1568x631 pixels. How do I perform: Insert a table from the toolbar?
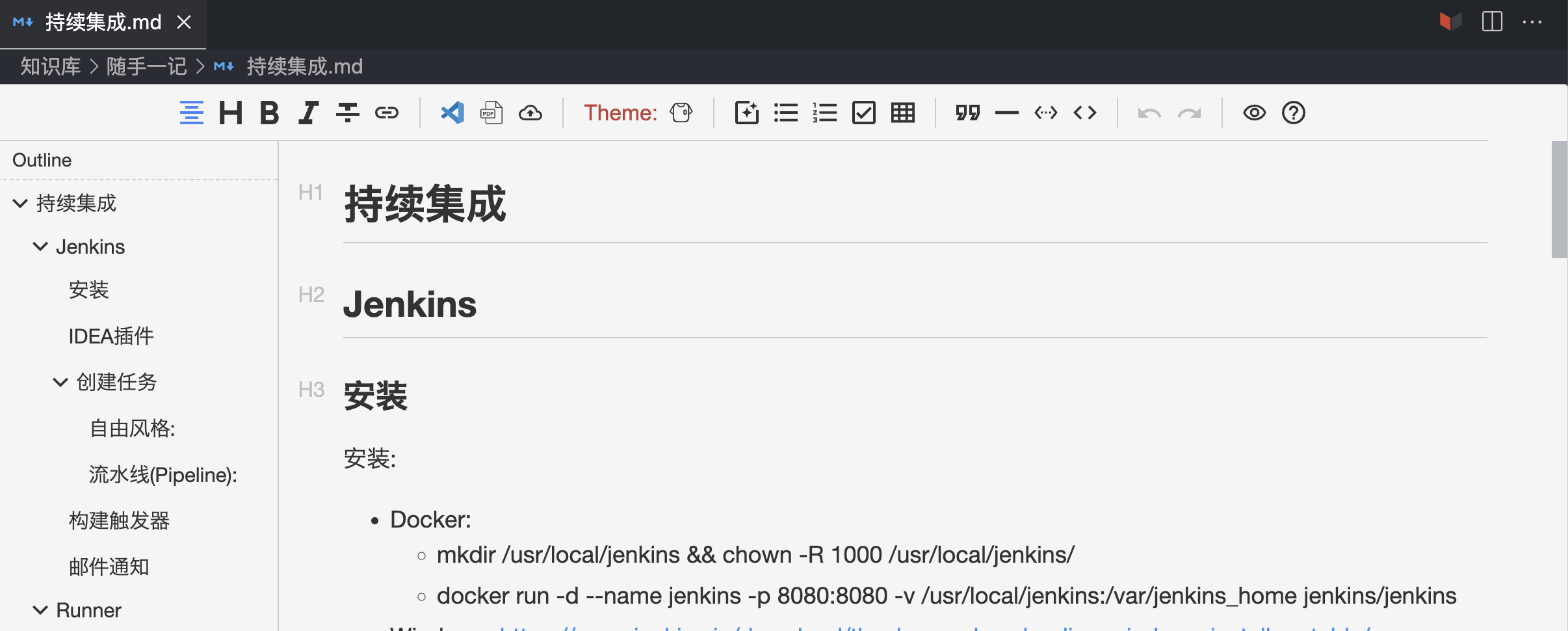[903, 113]
